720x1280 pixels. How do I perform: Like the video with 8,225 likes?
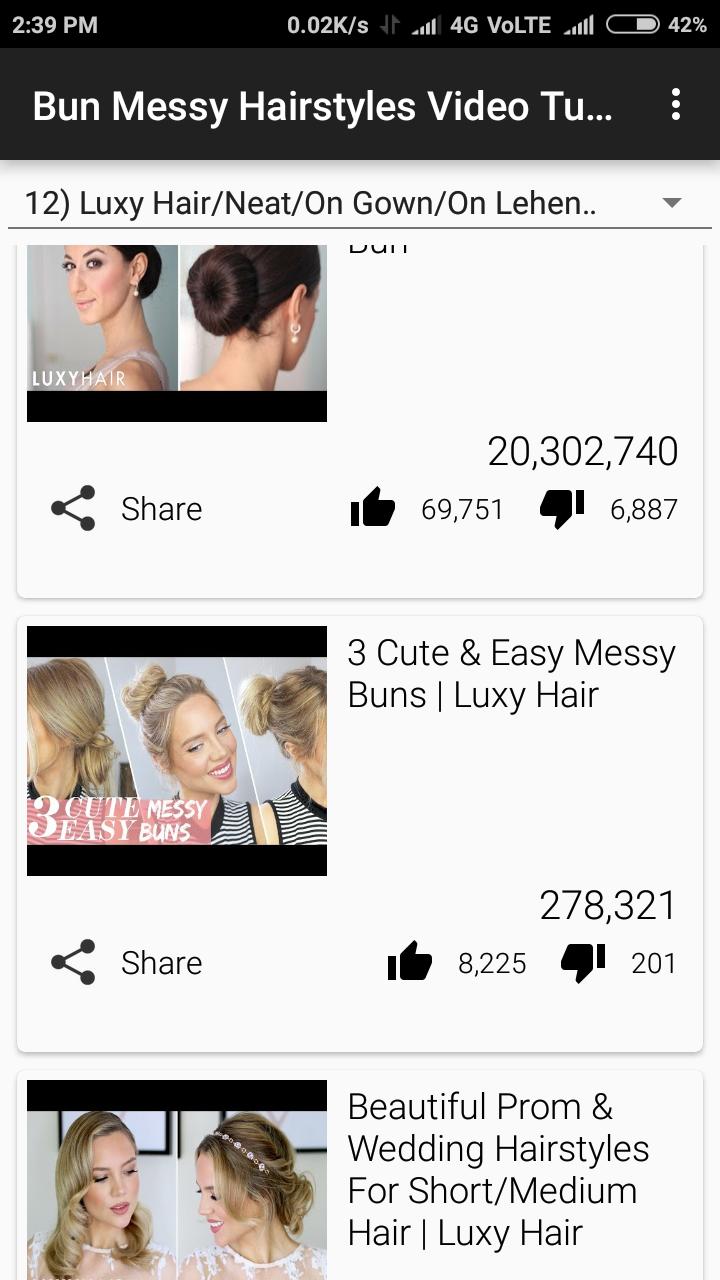410,962
